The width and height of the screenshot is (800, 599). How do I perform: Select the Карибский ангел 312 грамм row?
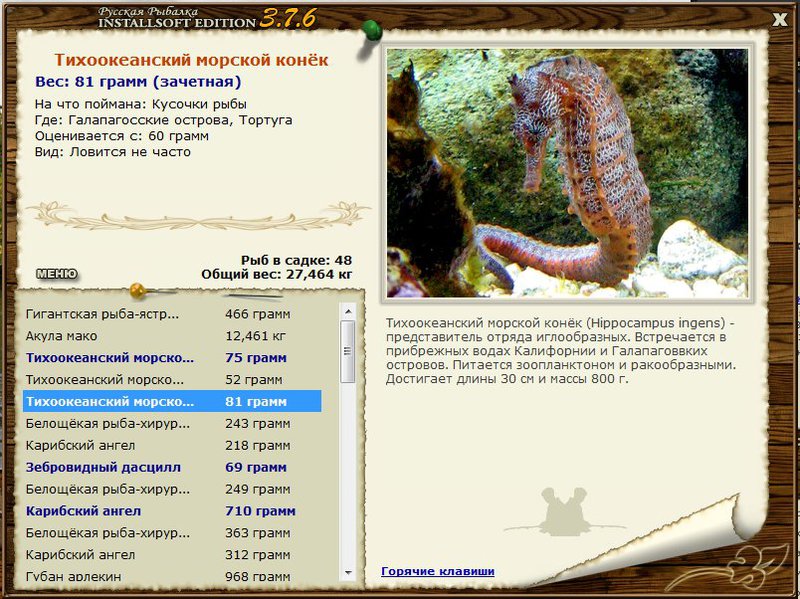pyautogui.click(x=172, y=555)
